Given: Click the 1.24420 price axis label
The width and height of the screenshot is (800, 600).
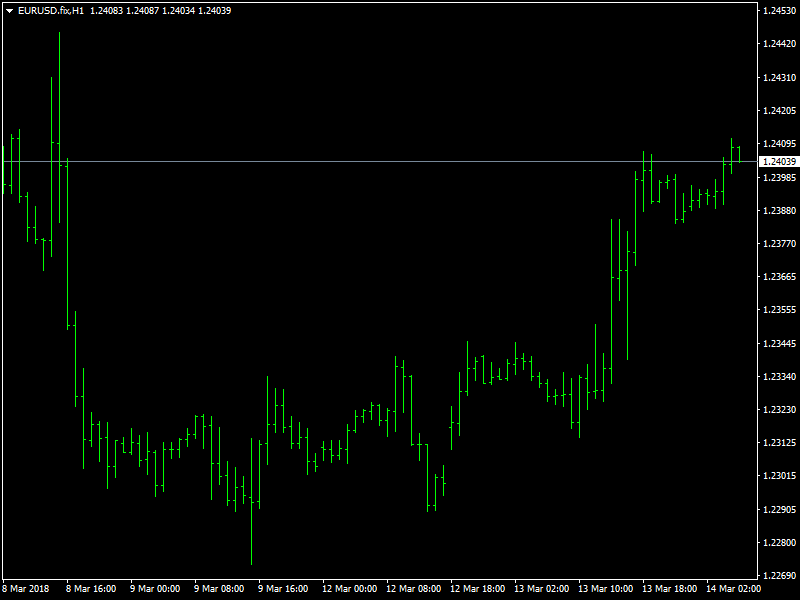Looking at the screenshot, I should [779, 44].
